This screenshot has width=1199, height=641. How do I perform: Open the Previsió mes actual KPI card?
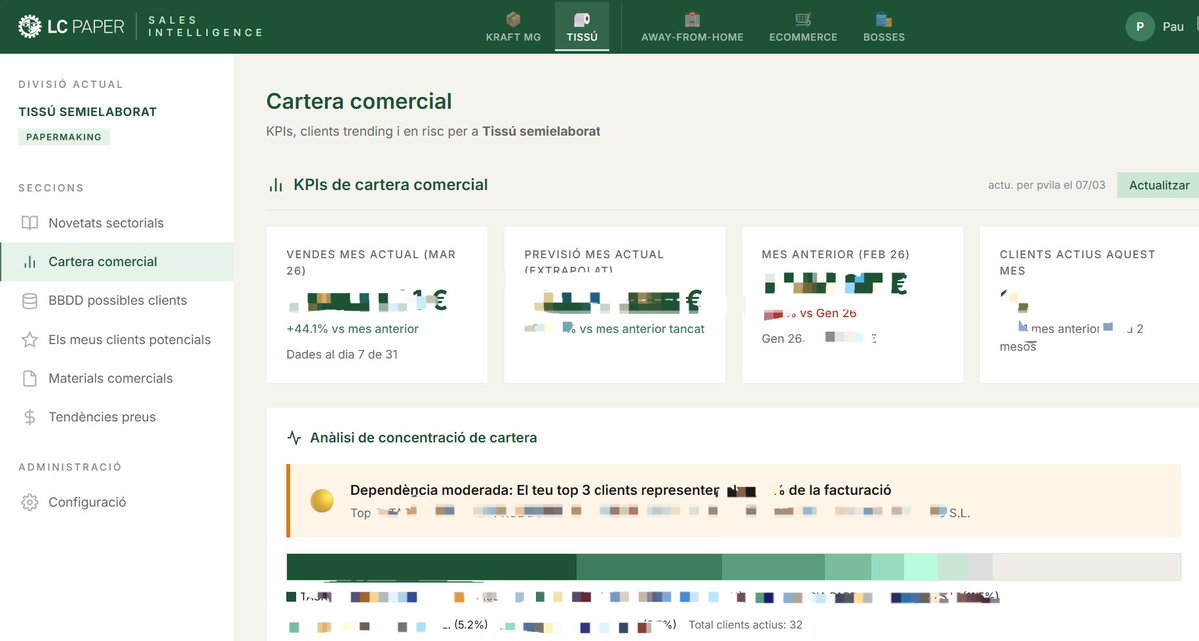pyautogui.click(x=615, y=304)
